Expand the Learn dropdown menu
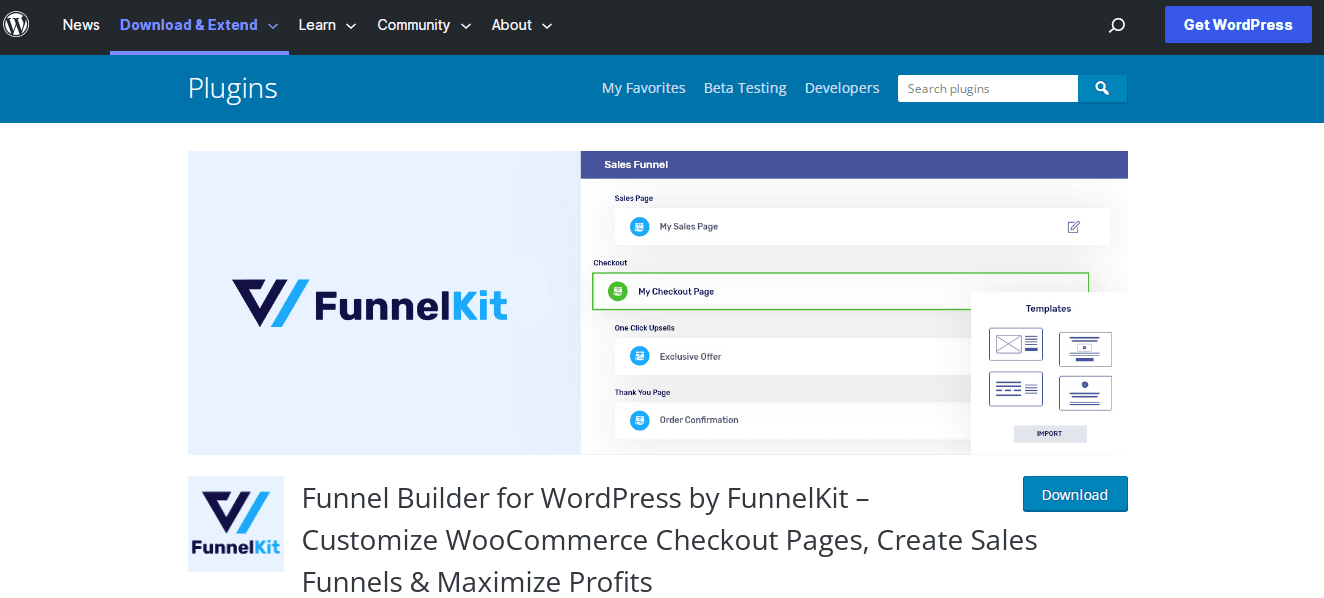The height and width of the screenshot is (598, 1324). [327, 25]
